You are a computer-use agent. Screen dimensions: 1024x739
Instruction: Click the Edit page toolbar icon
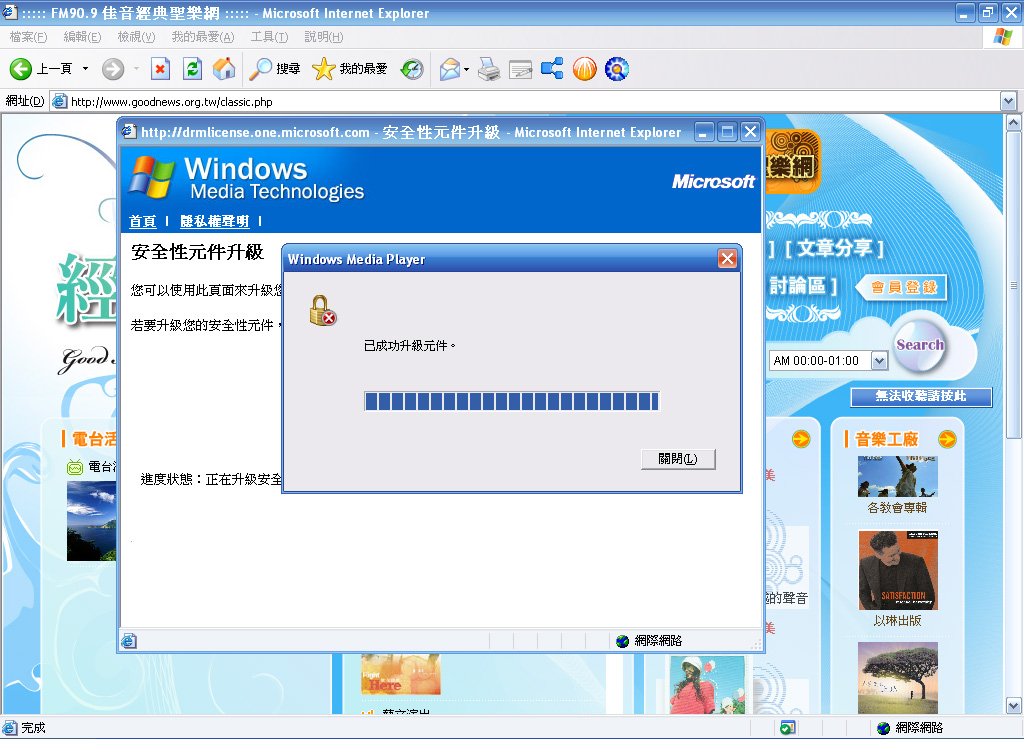point(520,69)
